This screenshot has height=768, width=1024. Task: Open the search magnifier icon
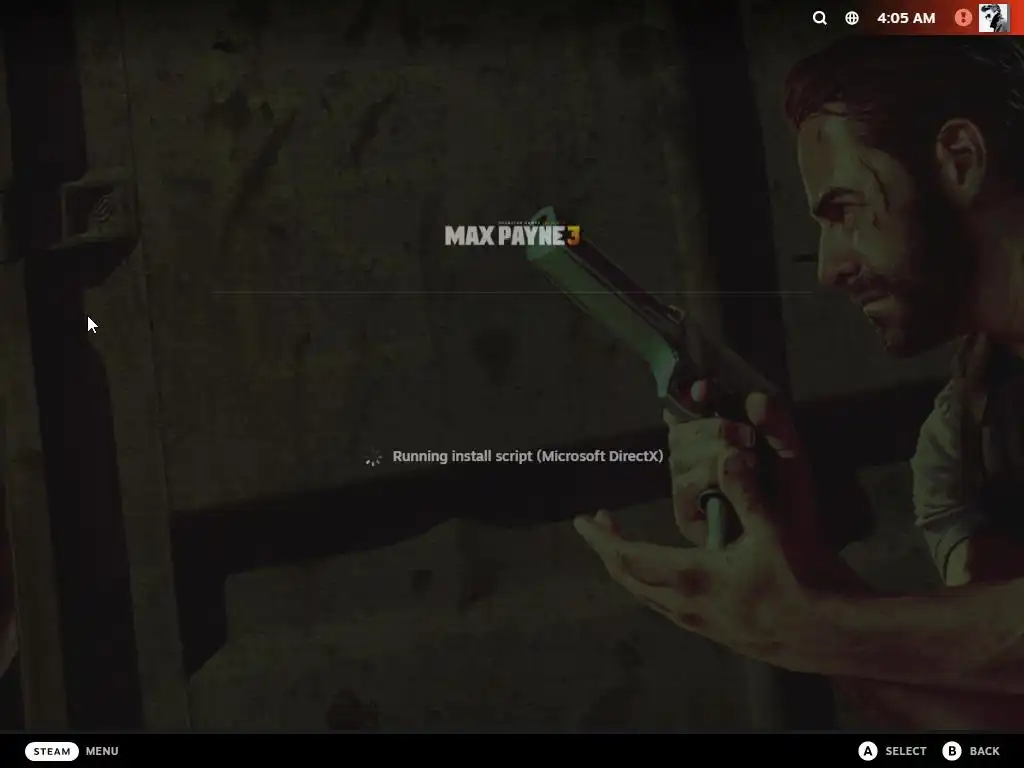tap(820, 18)
